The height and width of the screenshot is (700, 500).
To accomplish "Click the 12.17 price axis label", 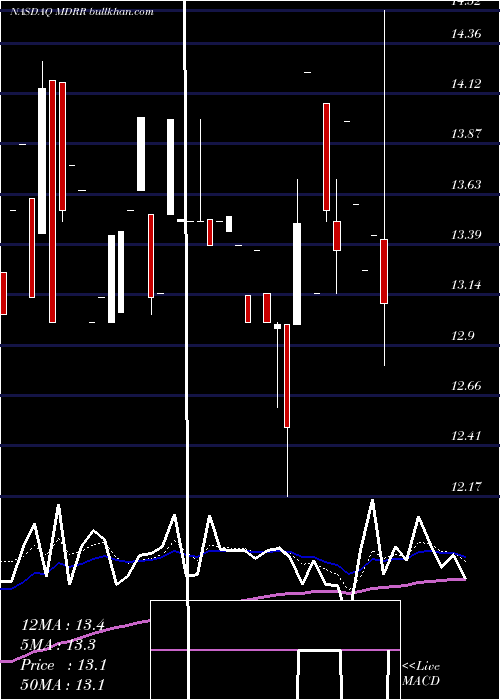I will pyautogui.click(x=466, y=486).
